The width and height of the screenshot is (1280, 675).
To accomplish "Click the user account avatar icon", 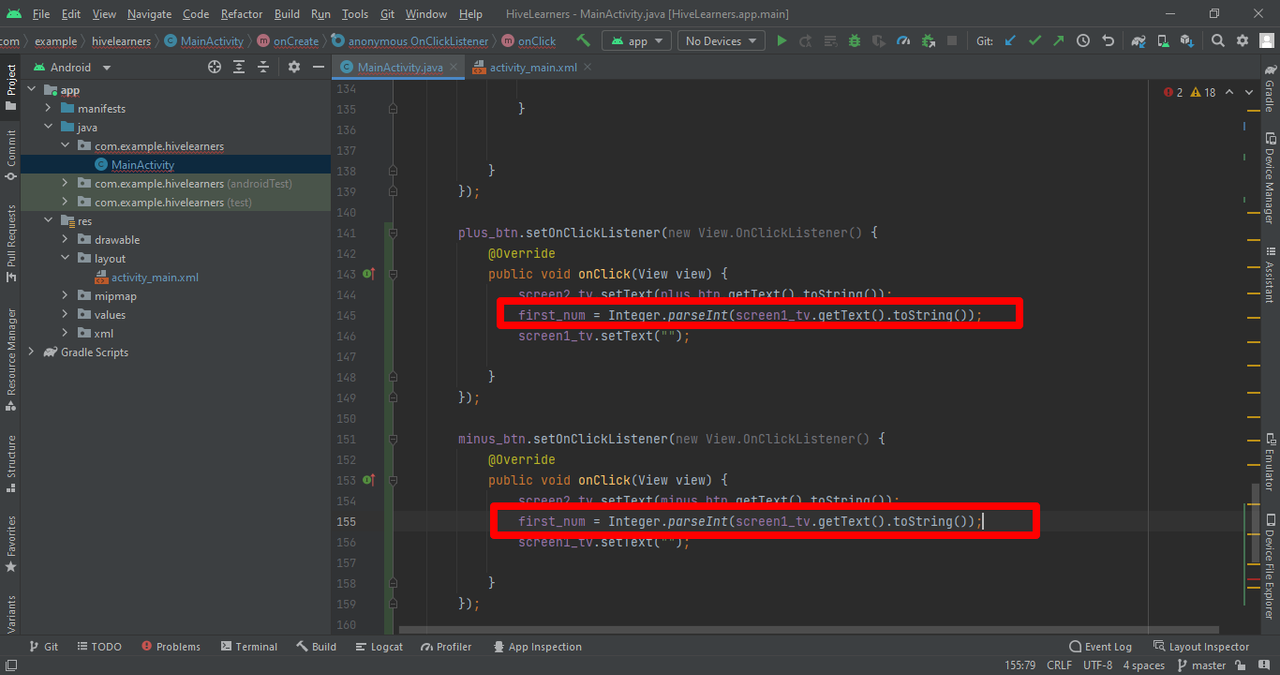I will point(1266,41).
